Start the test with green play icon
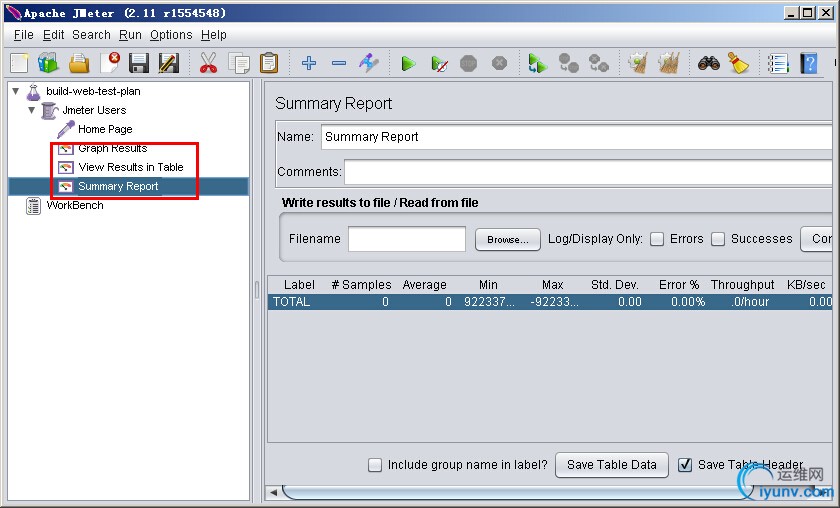 click(408, 64)
